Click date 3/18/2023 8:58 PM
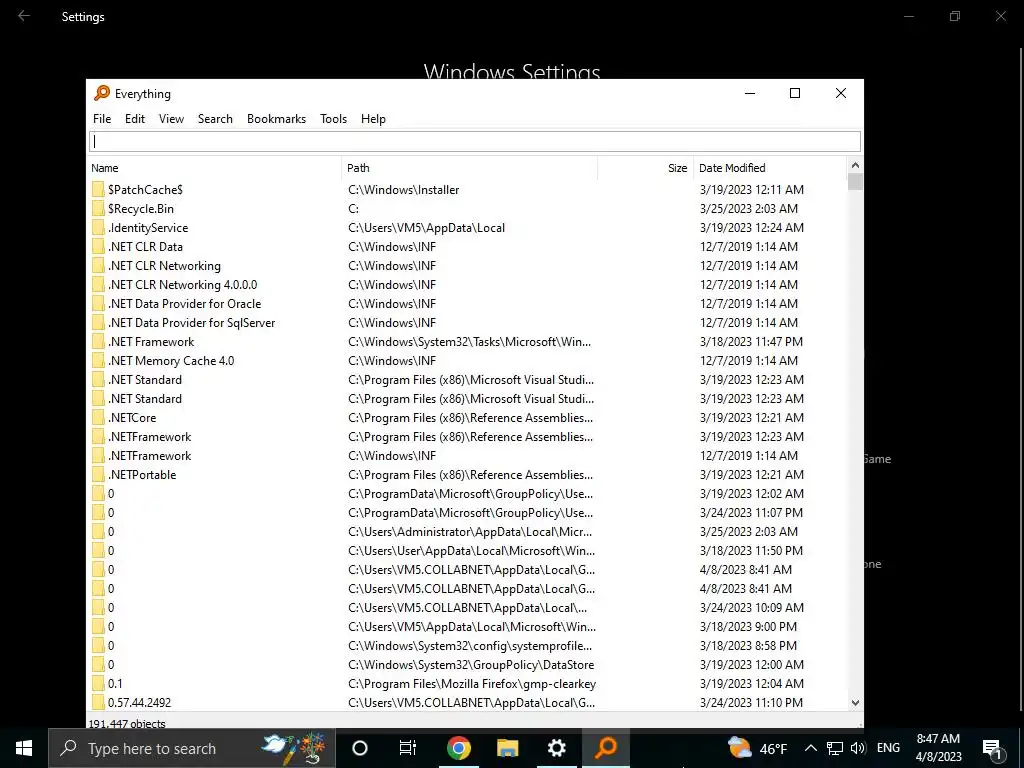1024x768 pixels. [748, 646]
